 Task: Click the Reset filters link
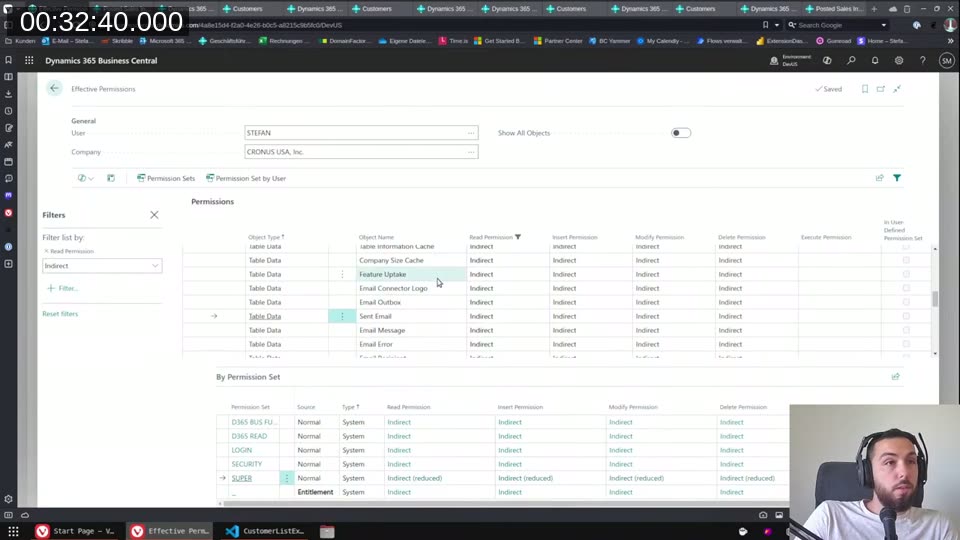click(x=60, y=313)
